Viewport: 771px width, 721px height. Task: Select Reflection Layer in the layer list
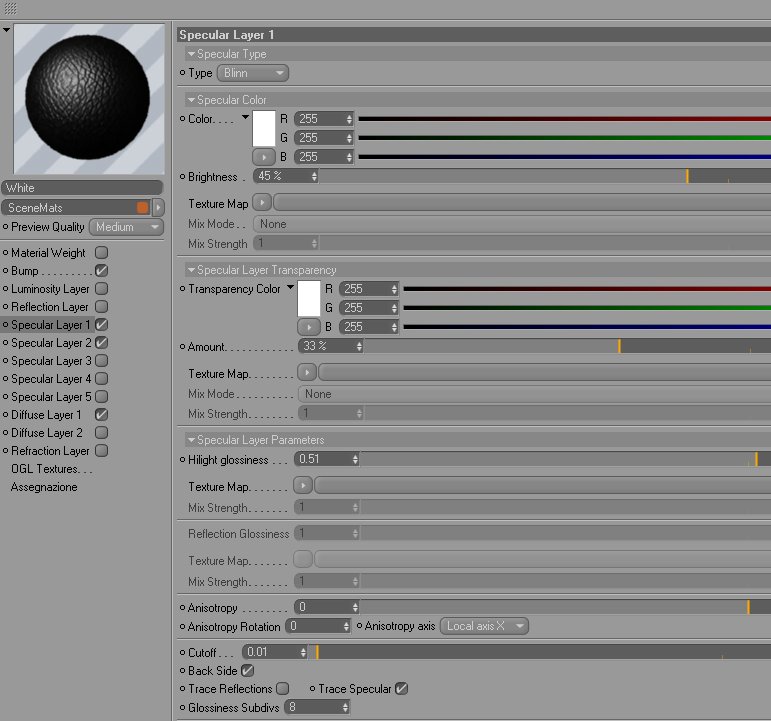[x=50, y=307]
